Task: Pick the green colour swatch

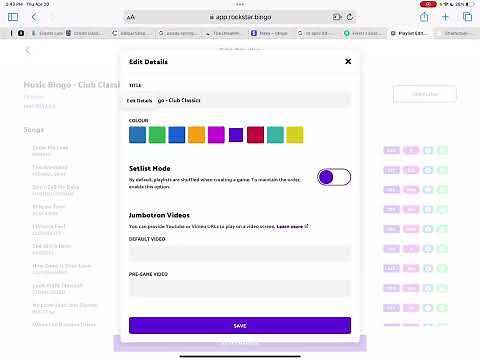Action: tap(157, 135)
